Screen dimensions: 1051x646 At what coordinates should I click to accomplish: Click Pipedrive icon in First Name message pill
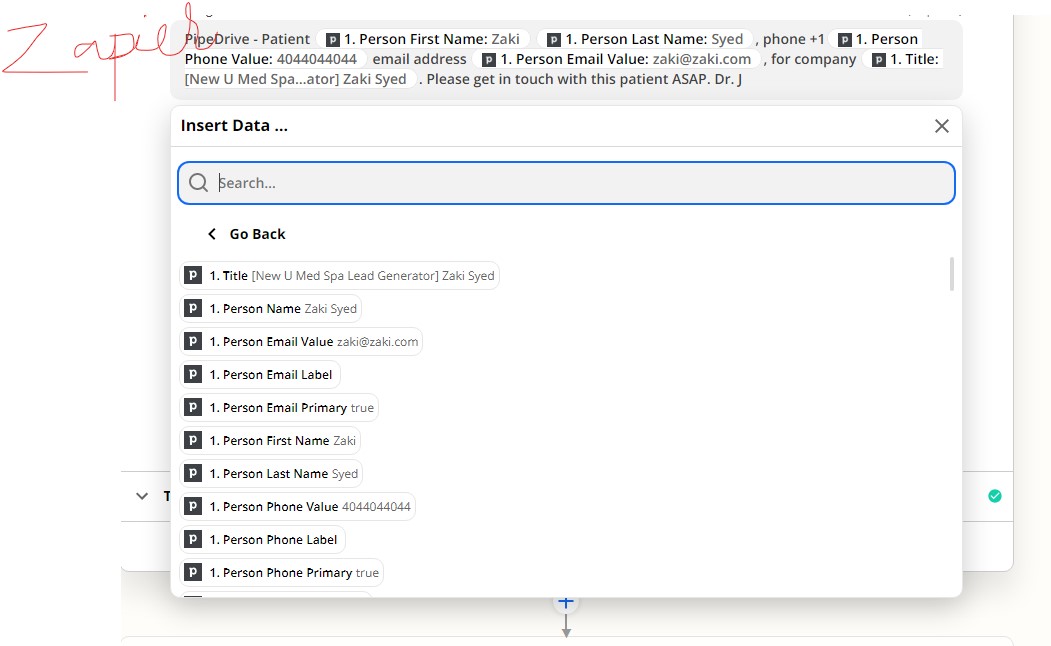coord(332,40)
